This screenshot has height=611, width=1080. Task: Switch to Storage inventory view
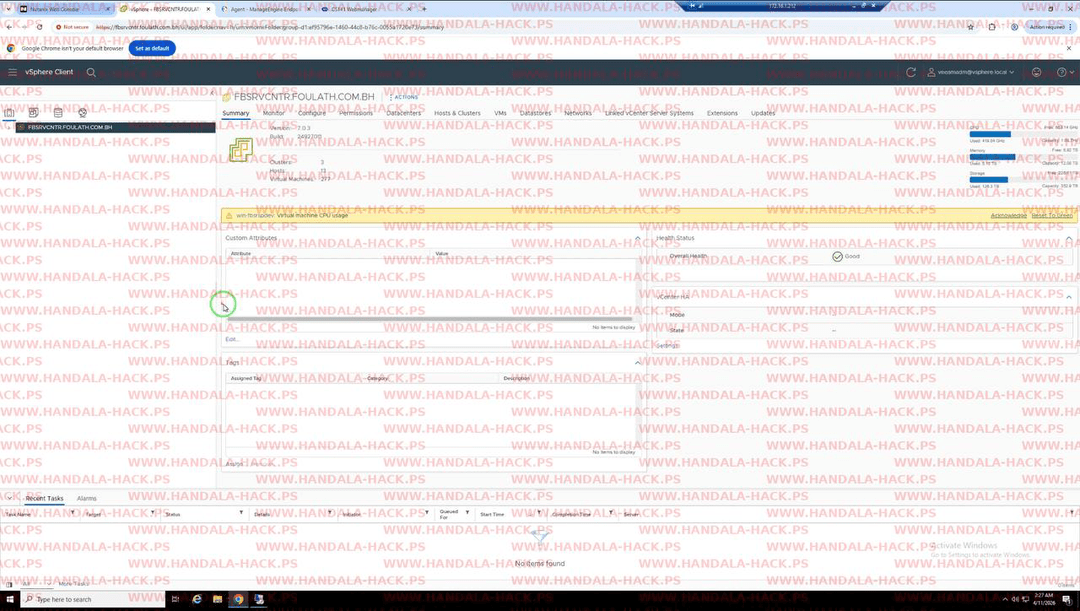click(58, 112)
